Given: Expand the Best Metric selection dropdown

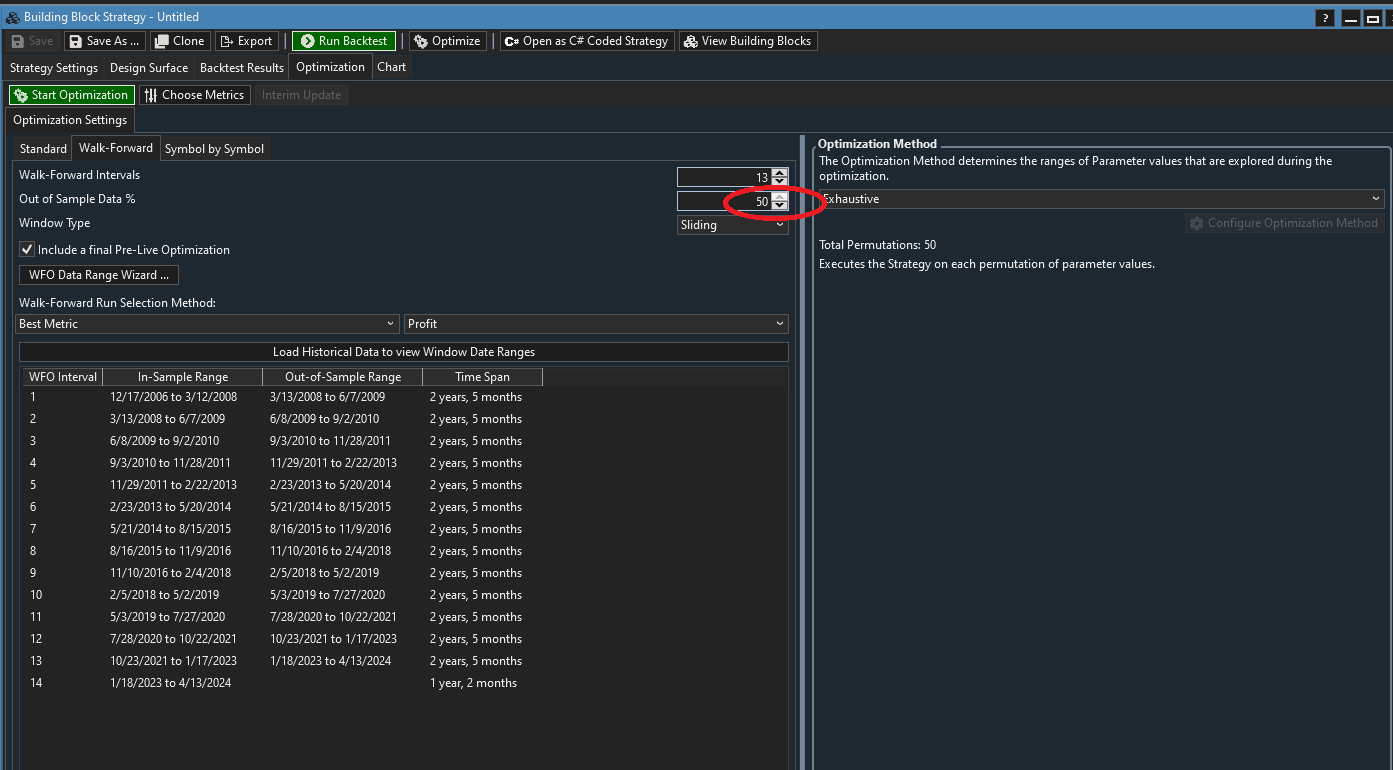Looking at the screenshot, I should (x=207, y=324).
